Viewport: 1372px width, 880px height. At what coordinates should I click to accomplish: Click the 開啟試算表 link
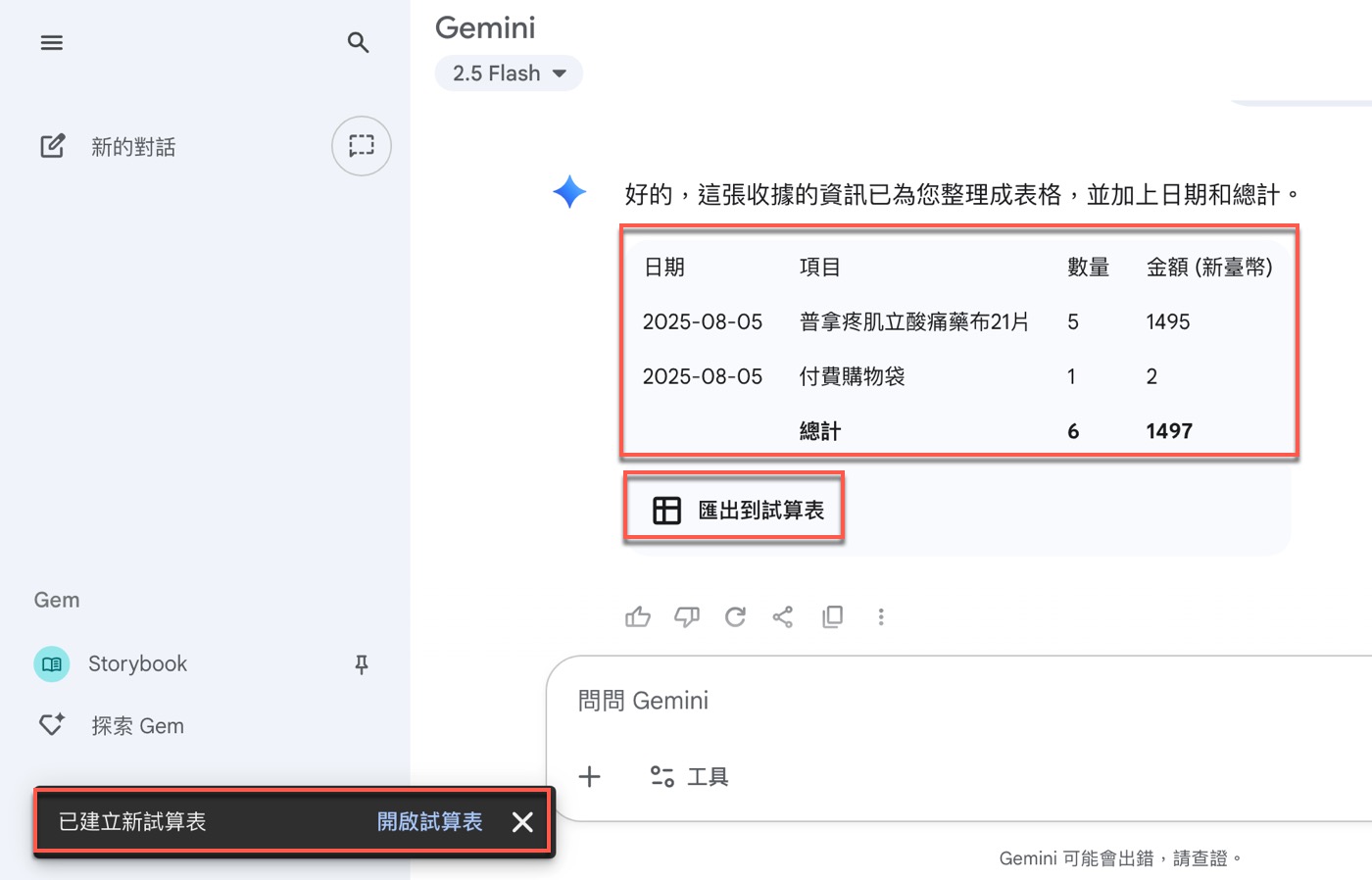click(430, 821)
